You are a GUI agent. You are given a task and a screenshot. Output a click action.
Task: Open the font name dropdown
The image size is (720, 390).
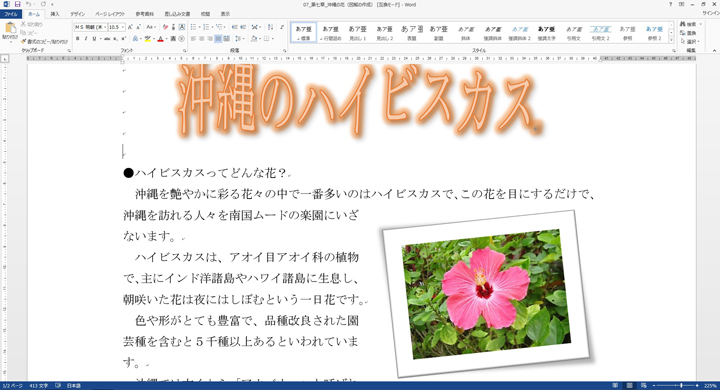pos(90,27)
